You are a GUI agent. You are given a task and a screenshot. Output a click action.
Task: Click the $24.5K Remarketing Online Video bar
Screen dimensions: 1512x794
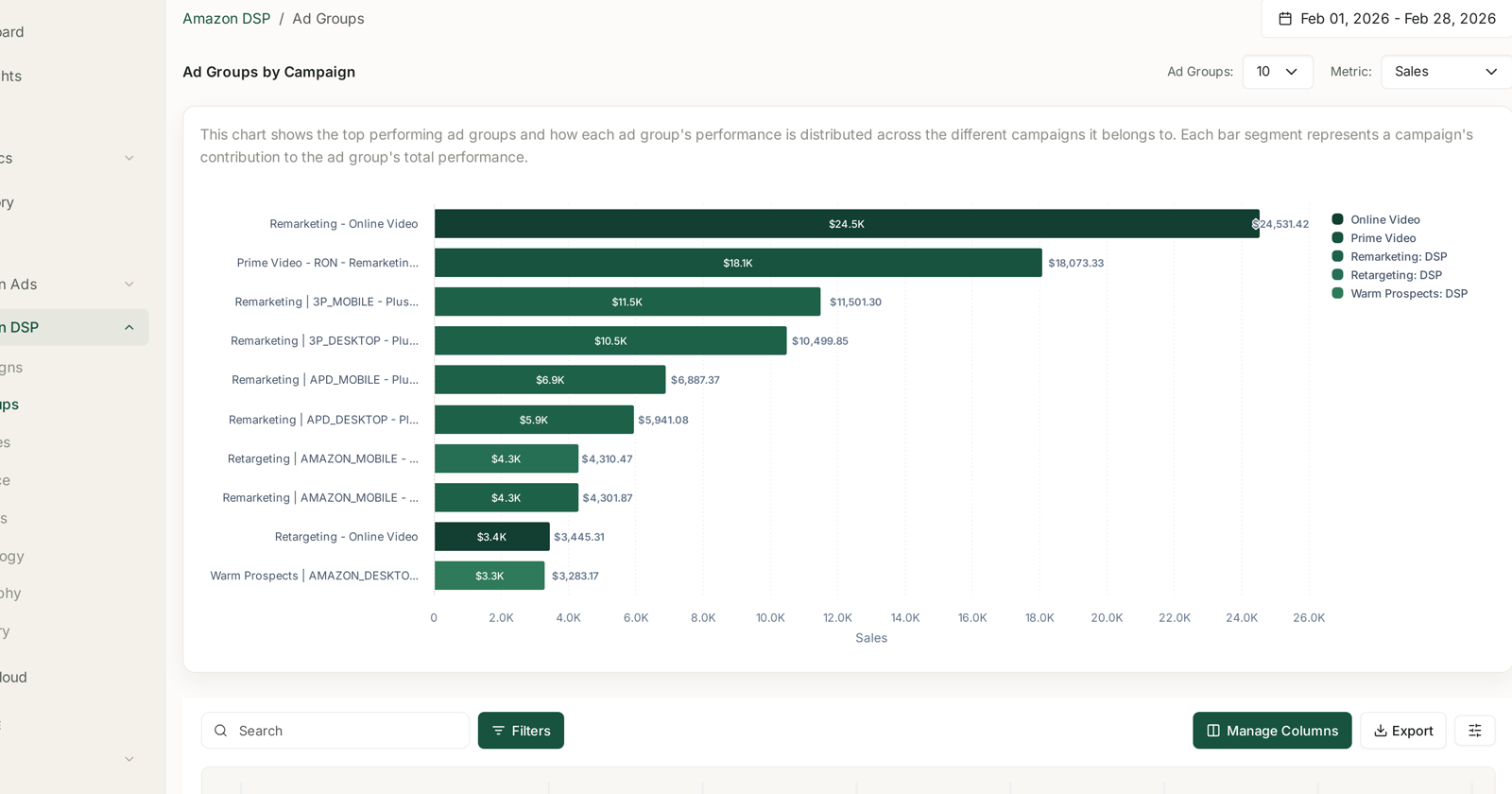pyautogui.click(x=847, y=224)
